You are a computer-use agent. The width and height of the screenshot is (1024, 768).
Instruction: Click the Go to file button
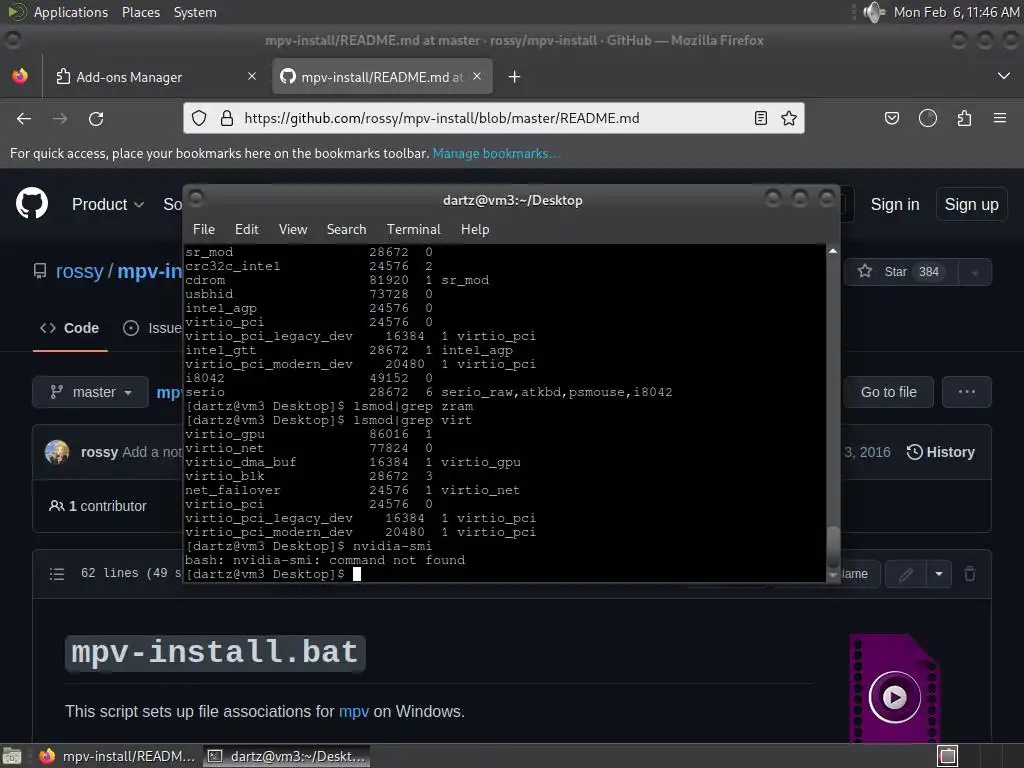888,392
